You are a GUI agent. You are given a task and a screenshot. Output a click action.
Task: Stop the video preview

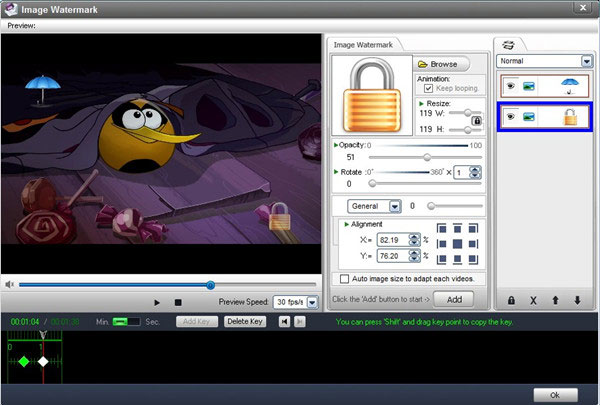click(178, 302)
